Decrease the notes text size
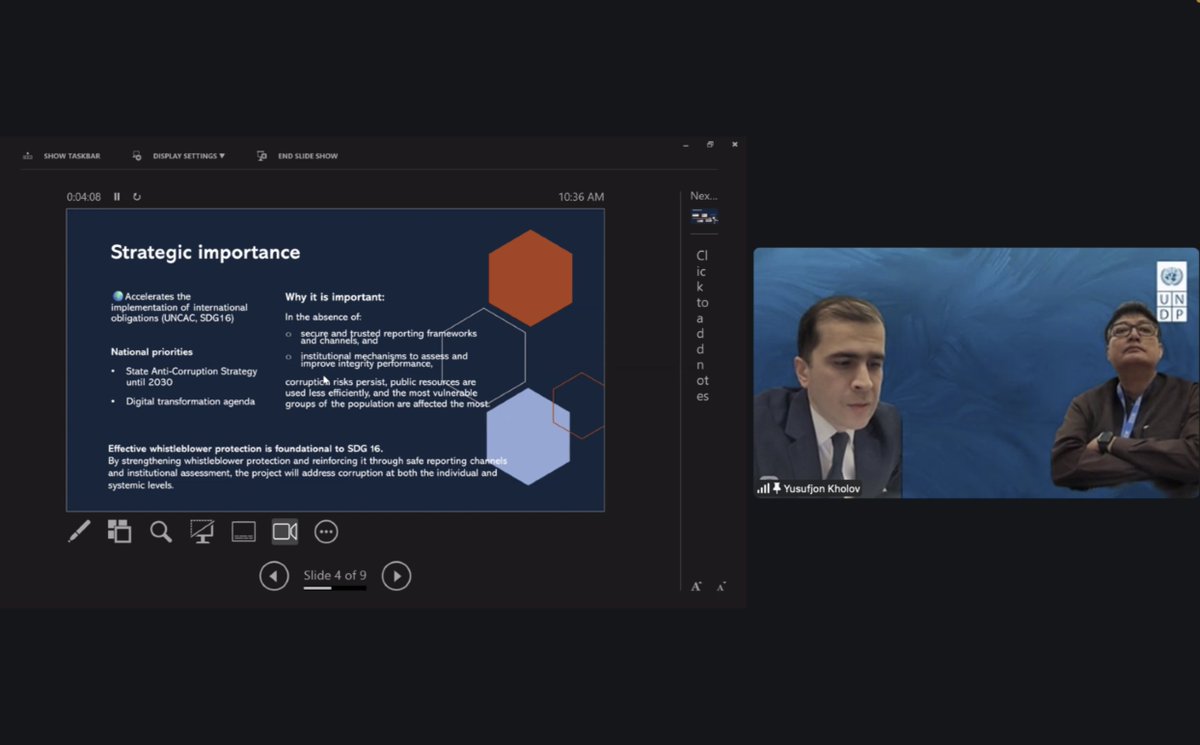This screenshot has width=1200, height=745. point(721,586)
